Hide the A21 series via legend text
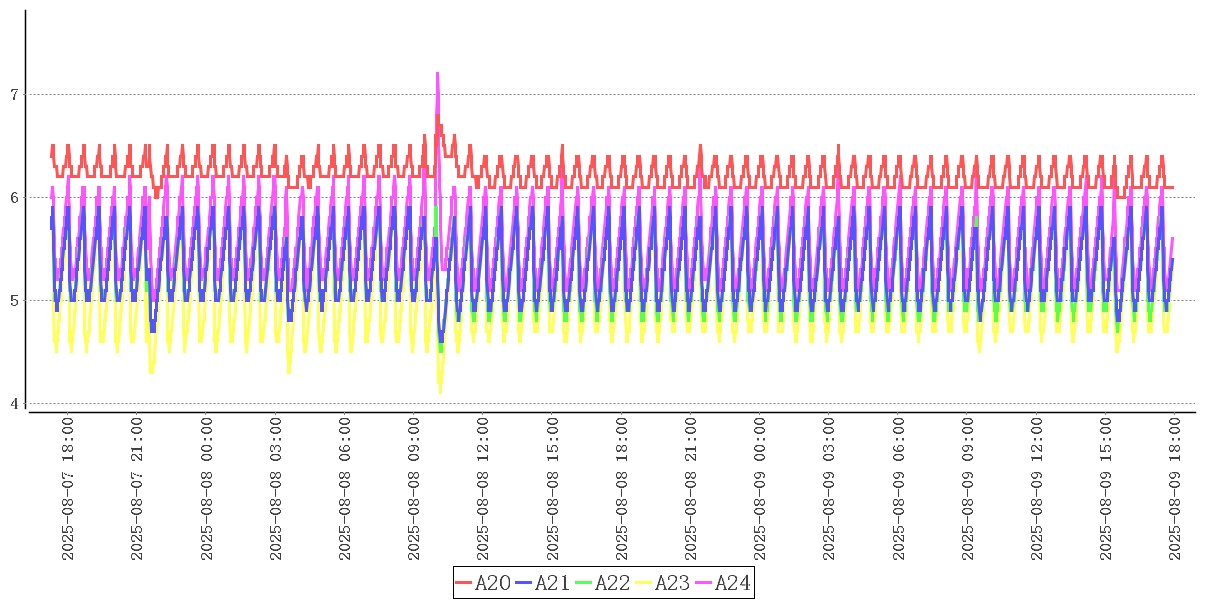Screen dimensions: 1207x600 coord(552,583)
